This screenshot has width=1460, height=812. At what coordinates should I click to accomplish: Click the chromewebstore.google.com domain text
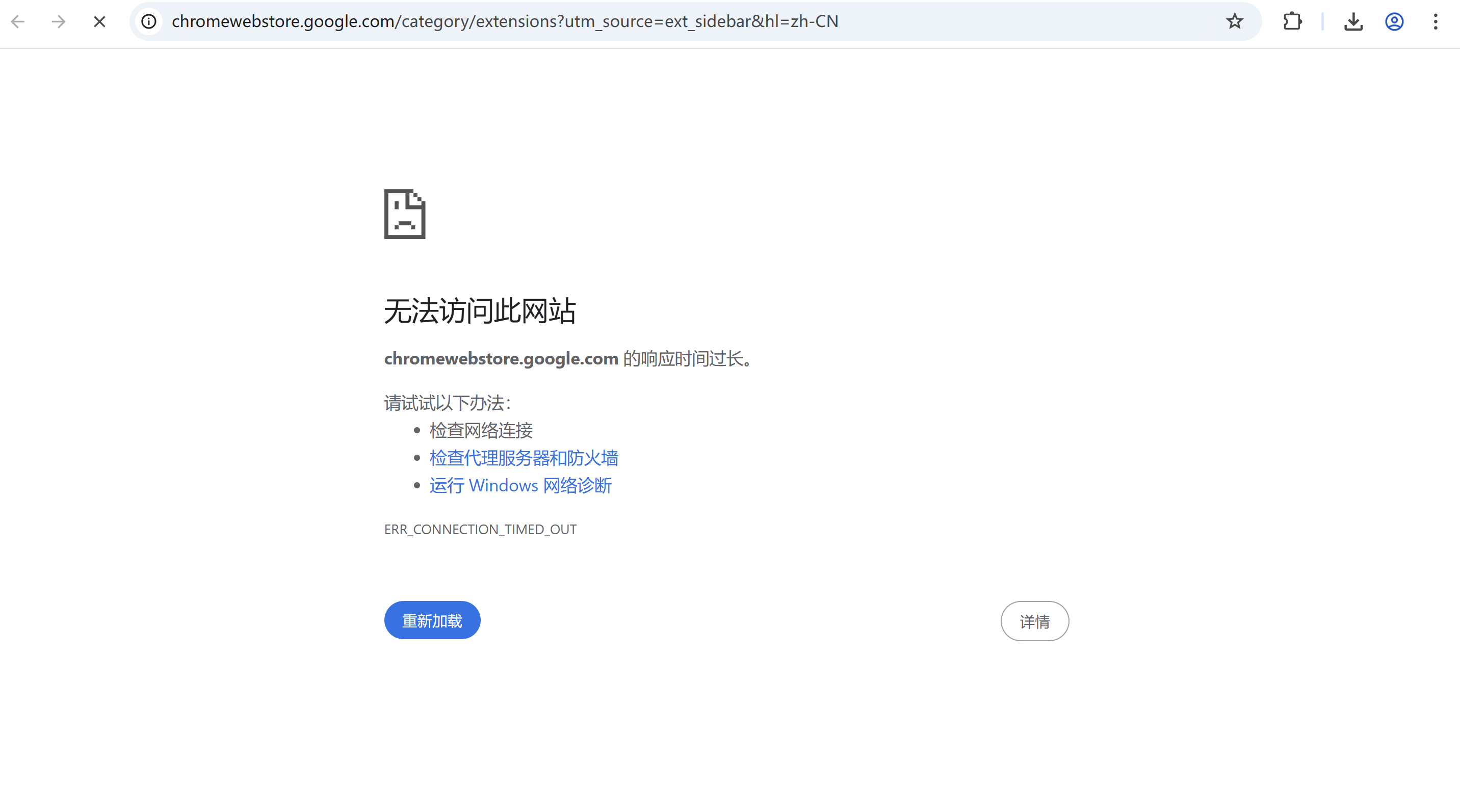[501, 358]
